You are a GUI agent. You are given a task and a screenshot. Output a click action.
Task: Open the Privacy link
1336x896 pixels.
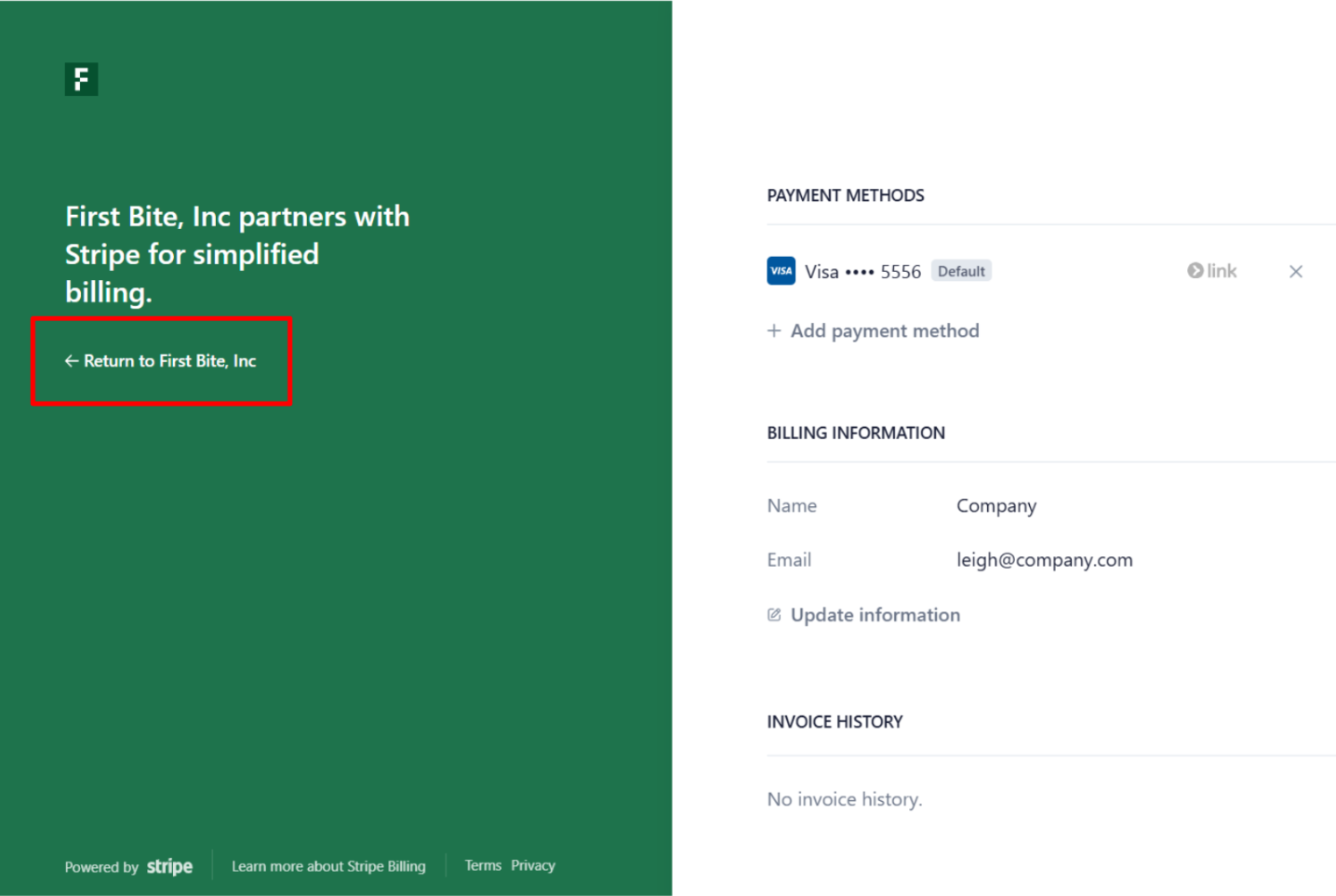pyautogui.click(x=533, y=865)
